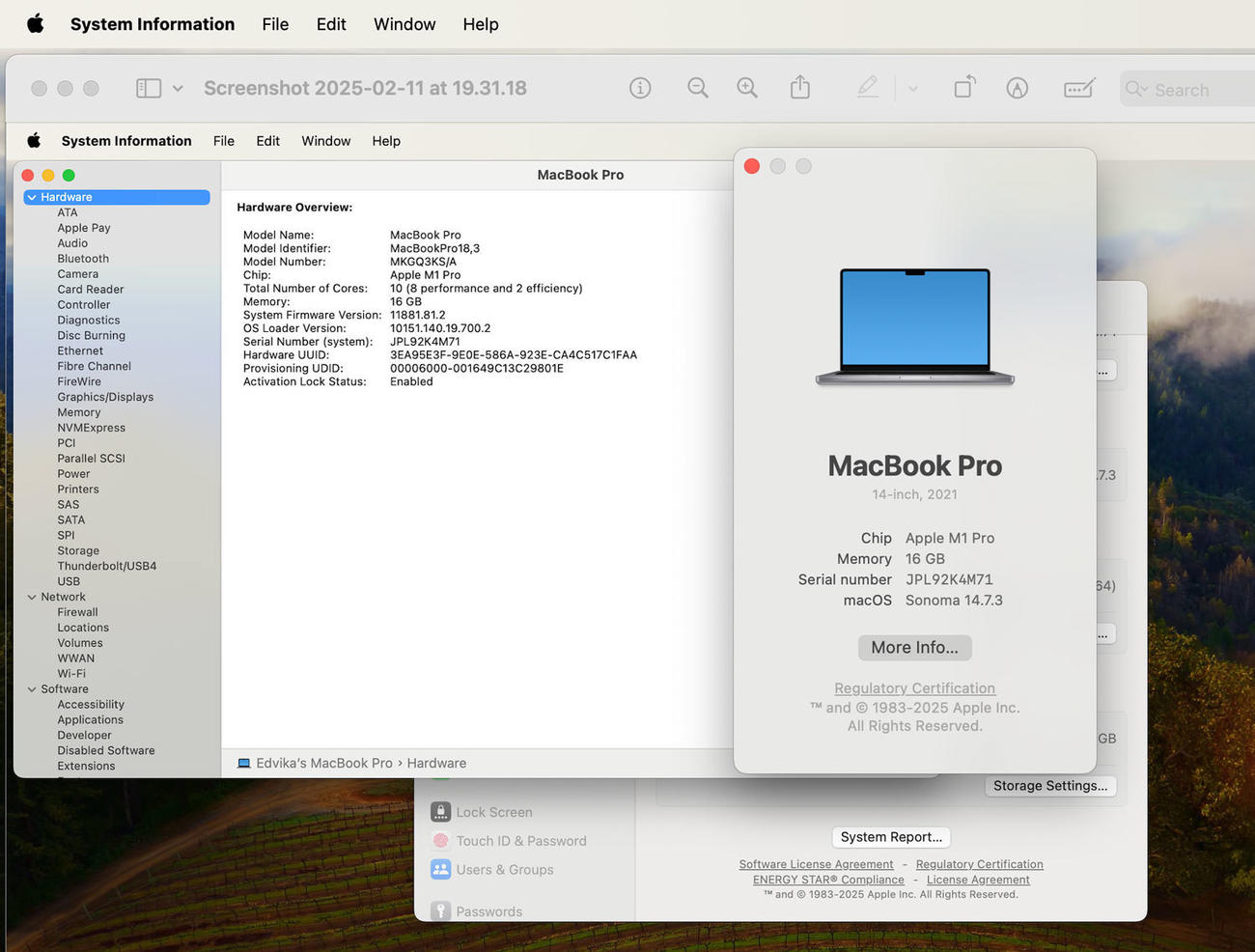Open the form filling toolbar icon
The image size is (1255, 952).
click(x=1079, y=88)
